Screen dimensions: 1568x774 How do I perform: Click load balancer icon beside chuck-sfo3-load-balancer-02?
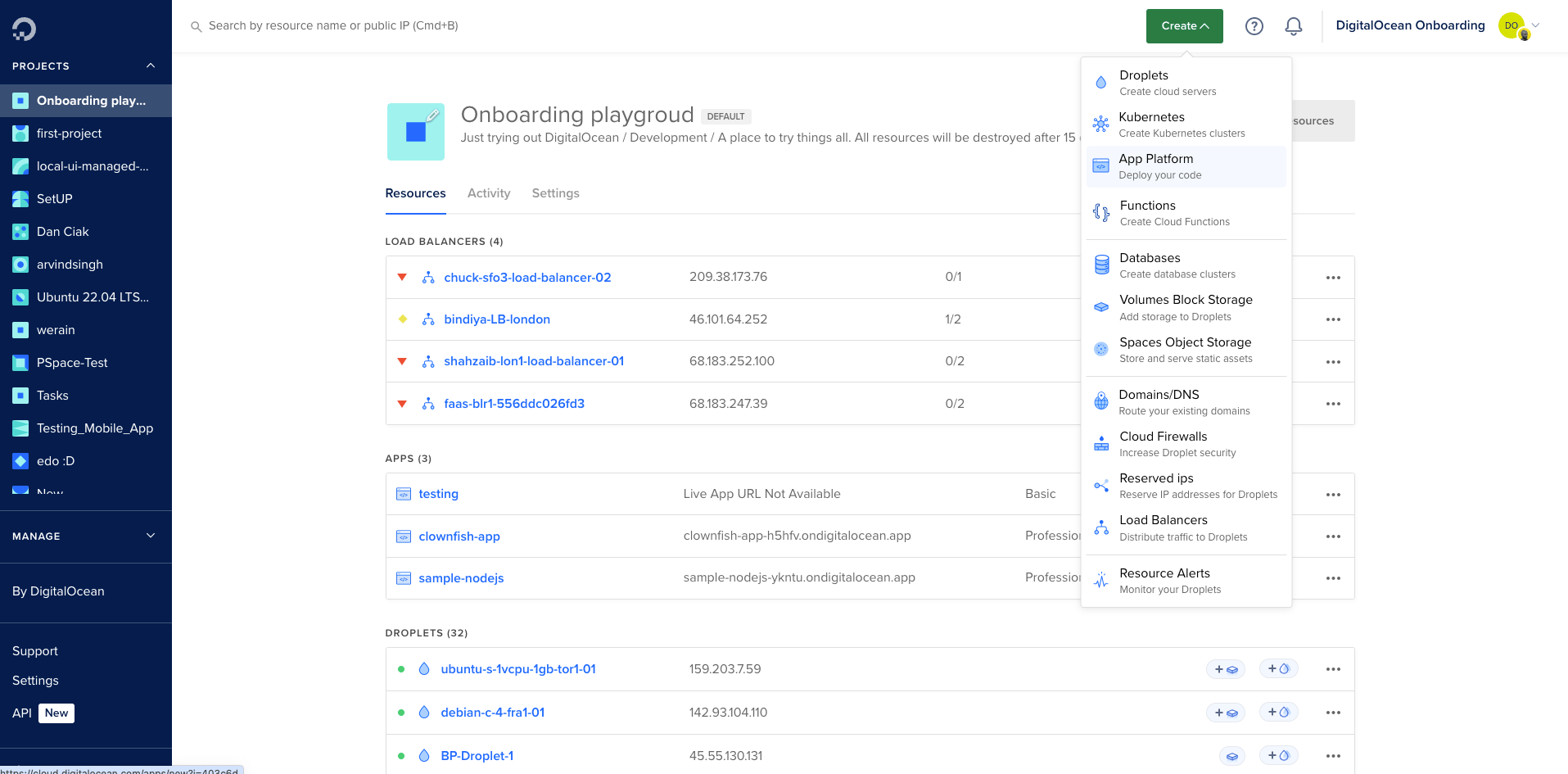tap(428, 278)
